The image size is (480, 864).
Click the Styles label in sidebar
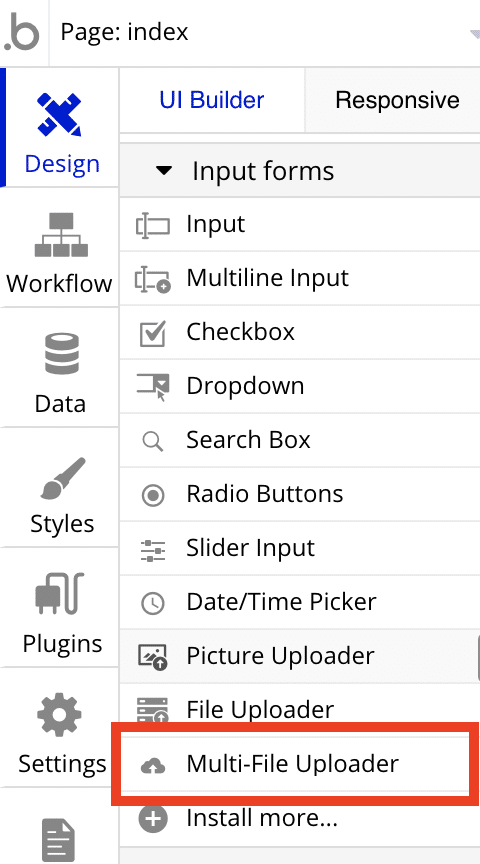pos(62,524)
